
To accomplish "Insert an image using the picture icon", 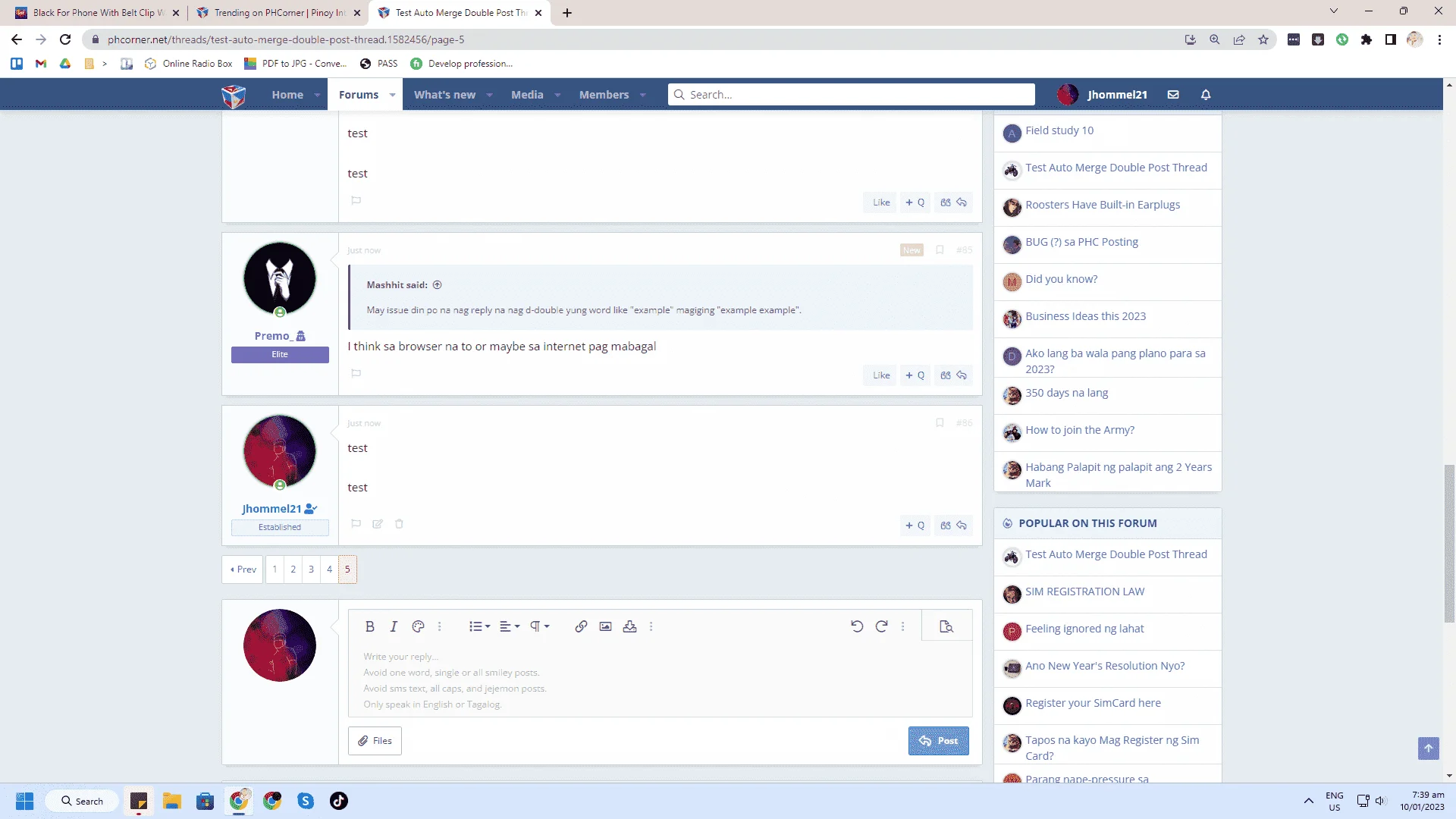I will coord(605,626).
